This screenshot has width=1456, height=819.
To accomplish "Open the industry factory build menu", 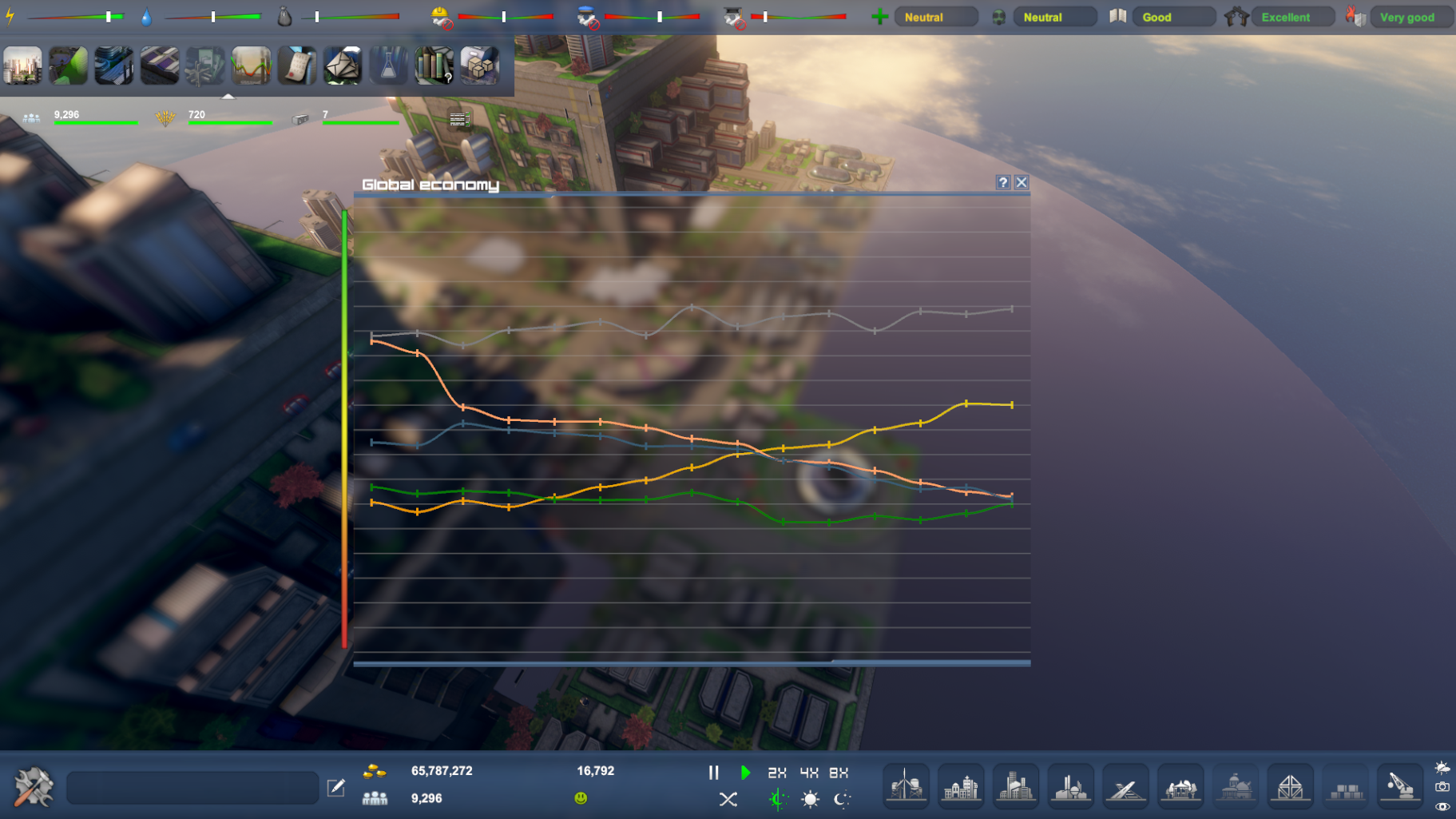I will coord(1071,787).
